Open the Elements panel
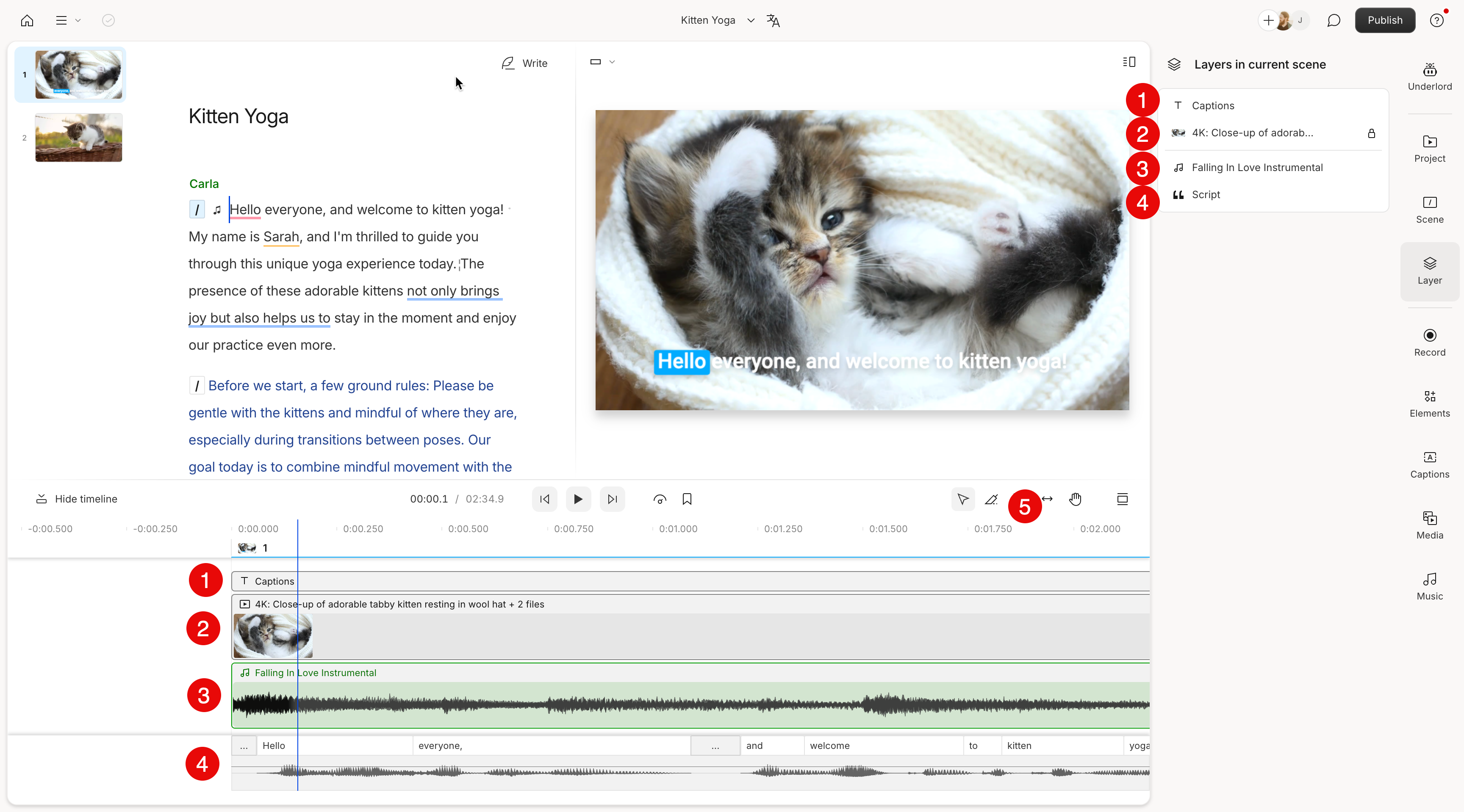Viewport: 1464px width, 812px height. coord(1429,403)
